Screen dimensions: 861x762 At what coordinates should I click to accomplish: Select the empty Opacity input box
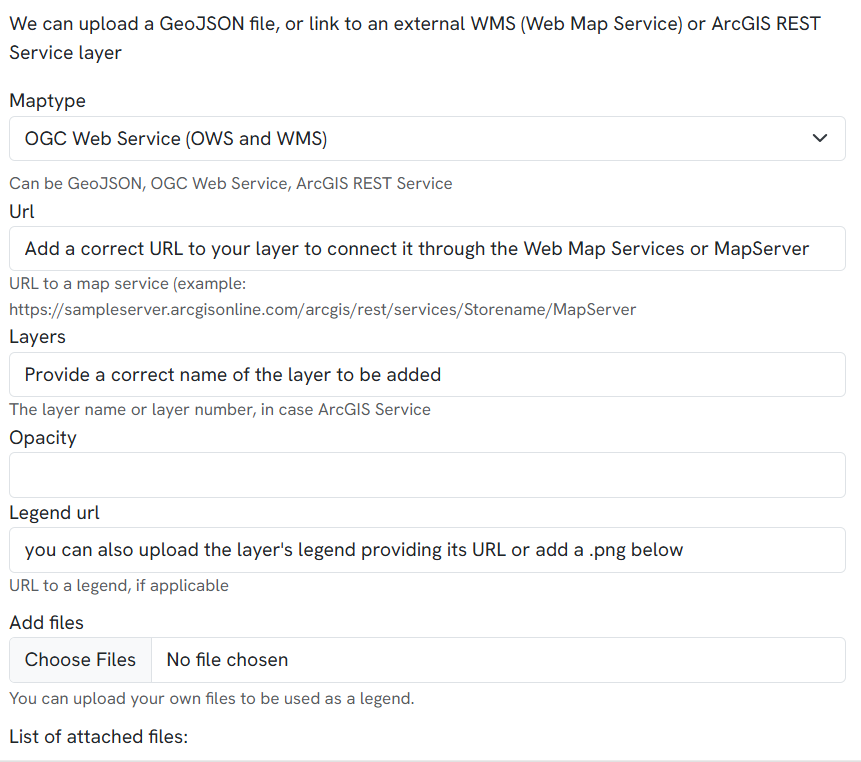pyautogui.click(x=427, y=475)
